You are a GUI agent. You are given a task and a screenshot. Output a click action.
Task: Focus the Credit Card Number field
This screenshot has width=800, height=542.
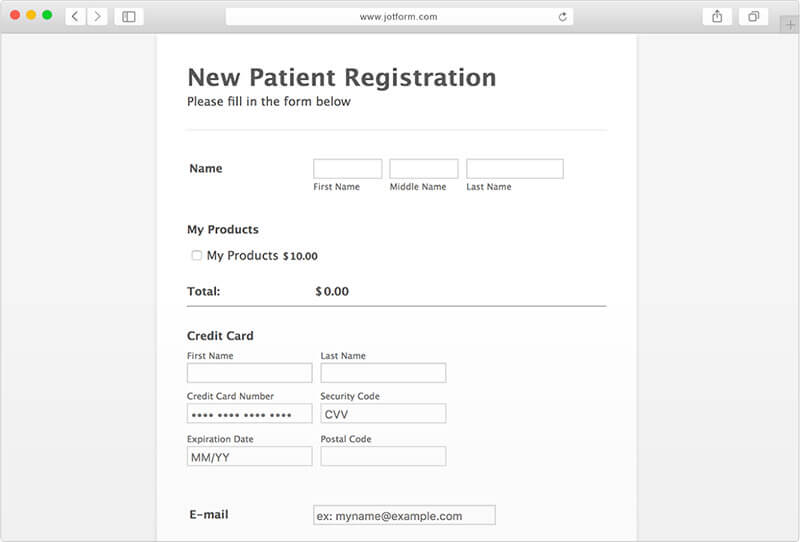coord(249,414)
